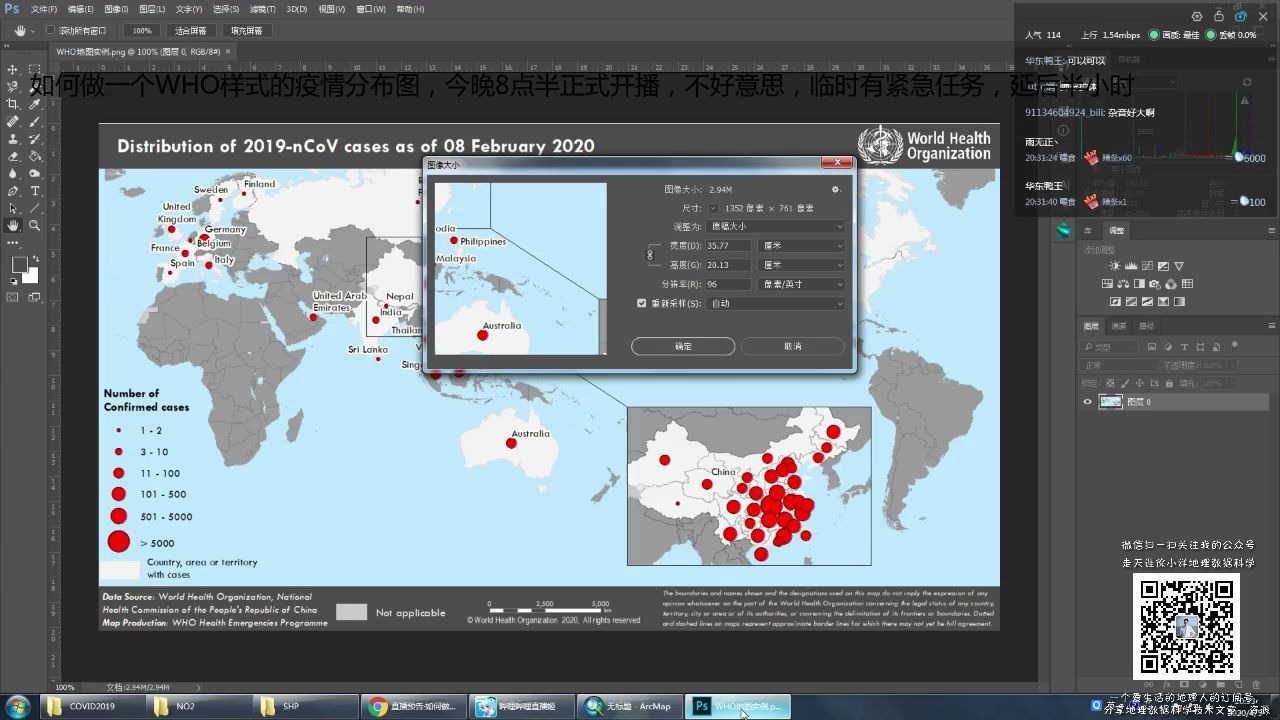Close the WHO map document tab
The image size is (1280, 720).
click(228, 51)
